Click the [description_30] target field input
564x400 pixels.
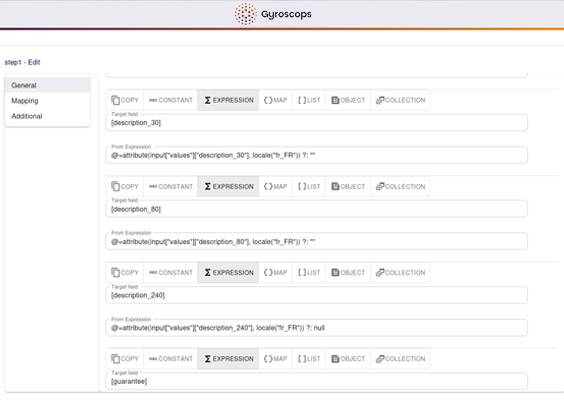(x=317, y=123)
